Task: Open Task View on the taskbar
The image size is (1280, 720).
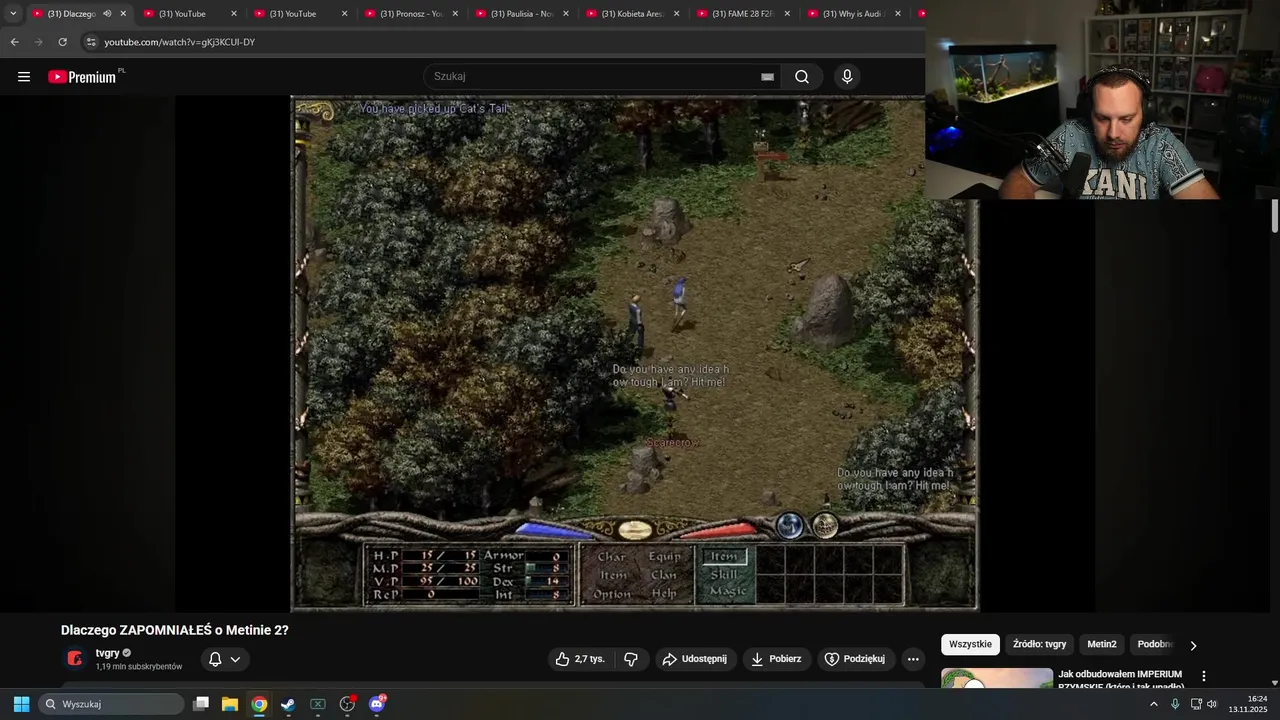Action: tap(201, 704)
